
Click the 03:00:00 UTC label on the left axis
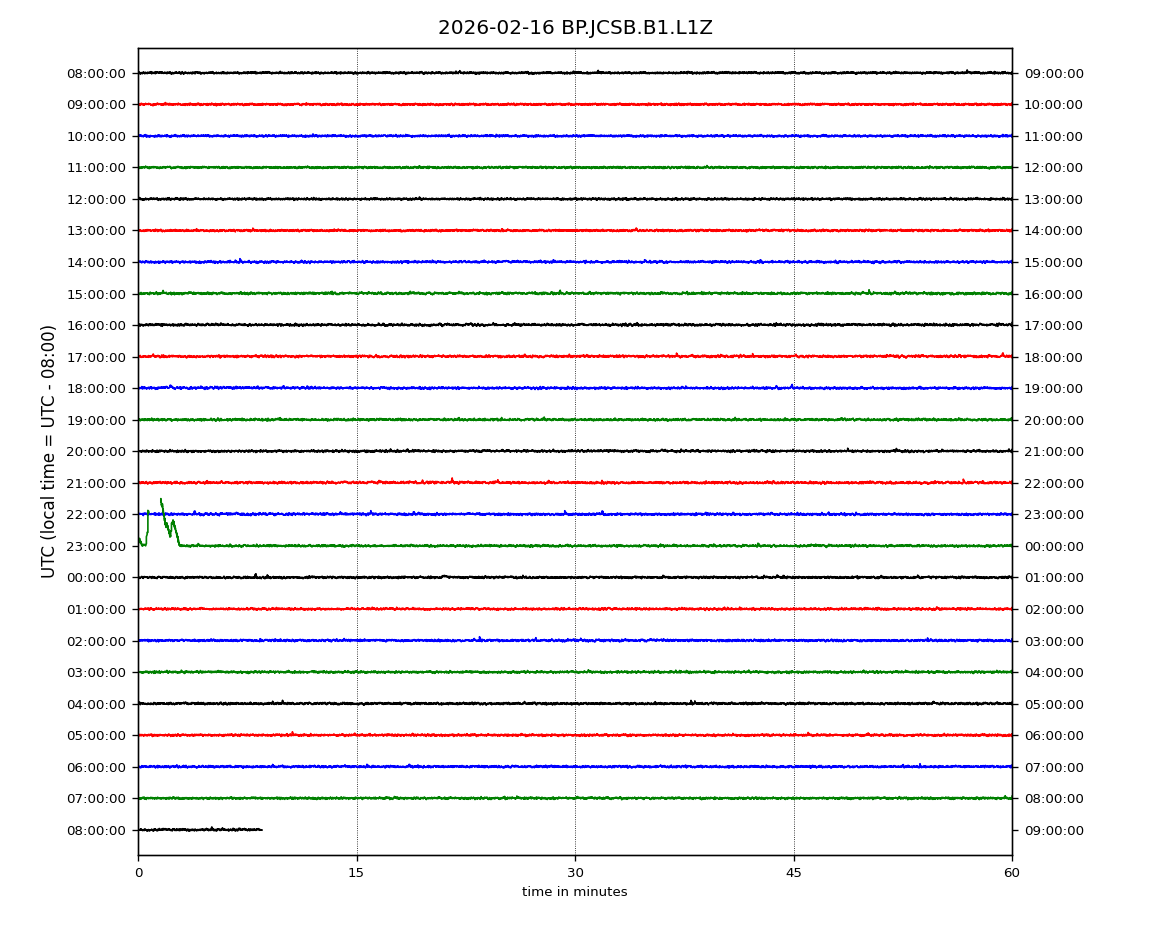[97, 672]
